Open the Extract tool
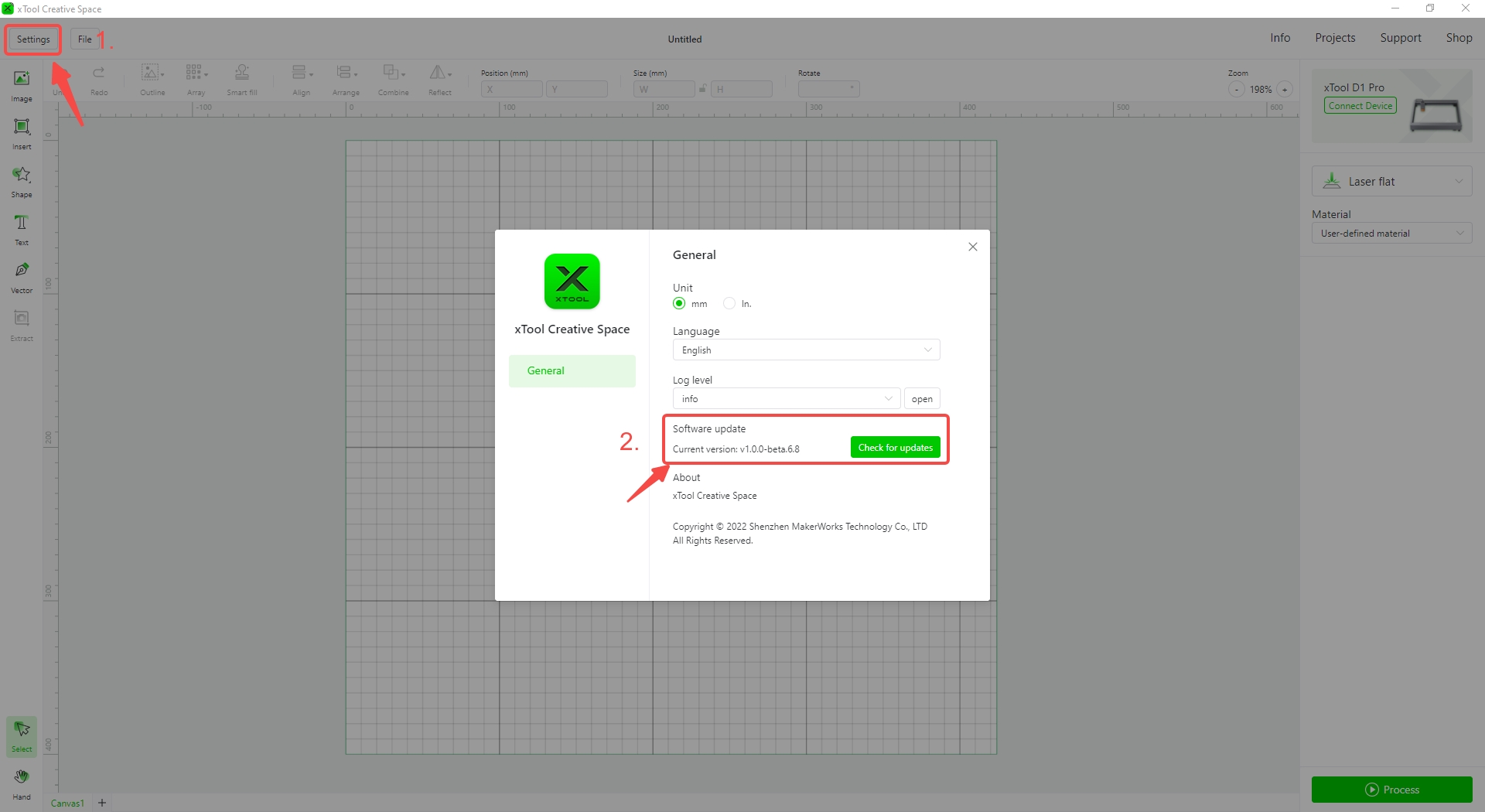This screenshot has width=1485, height=812. pyautogui.click(x=21, y=324)
